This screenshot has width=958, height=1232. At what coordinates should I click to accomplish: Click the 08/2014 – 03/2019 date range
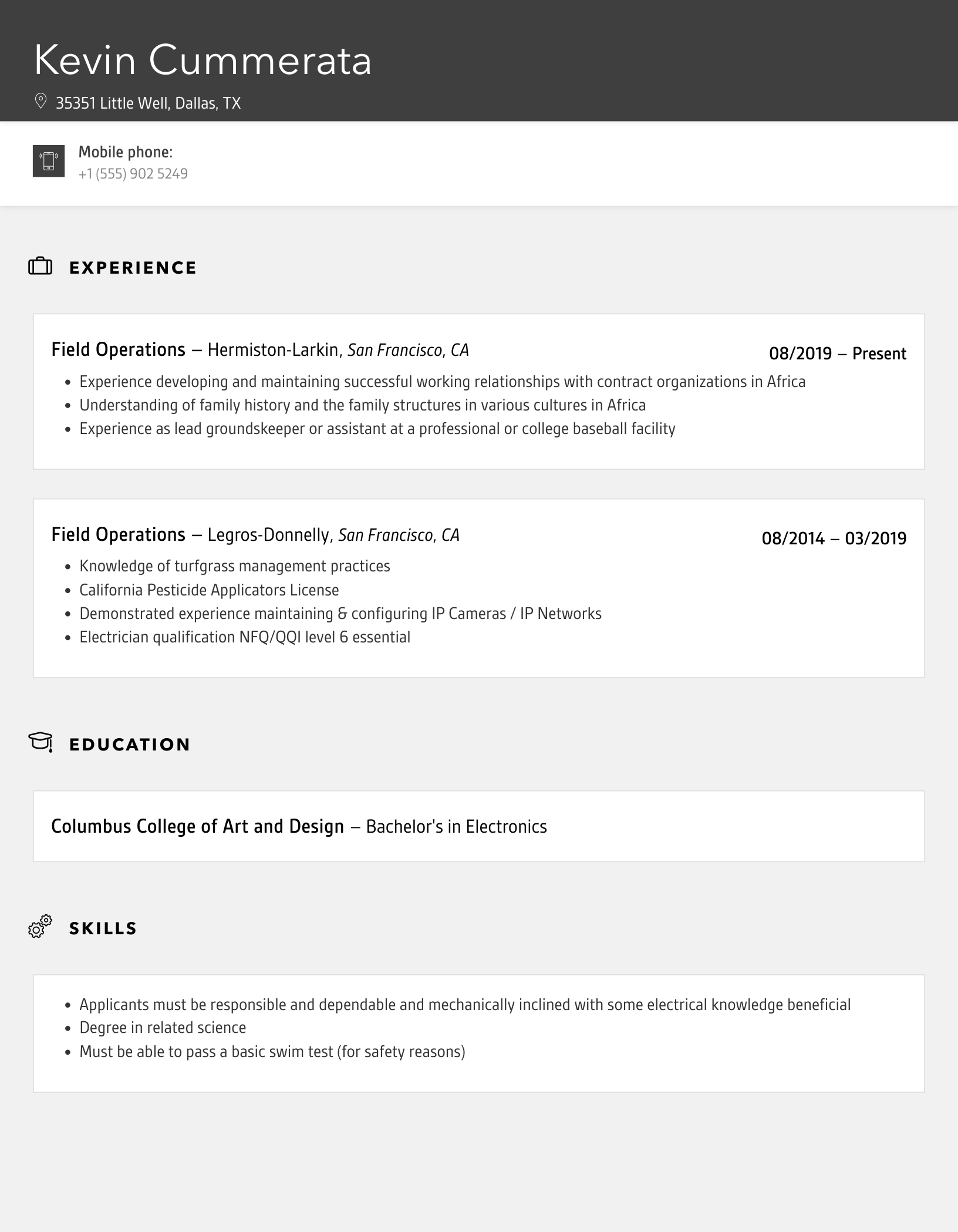(x=834, y=538)
